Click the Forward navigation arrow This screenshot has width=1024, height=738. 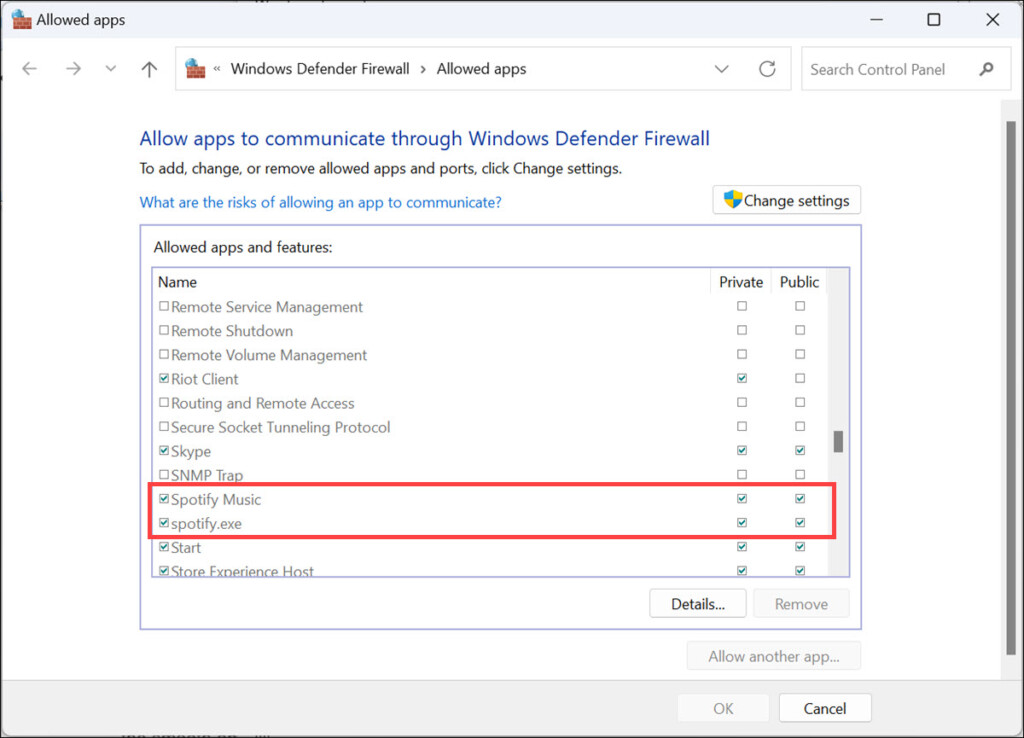[73, 69]
